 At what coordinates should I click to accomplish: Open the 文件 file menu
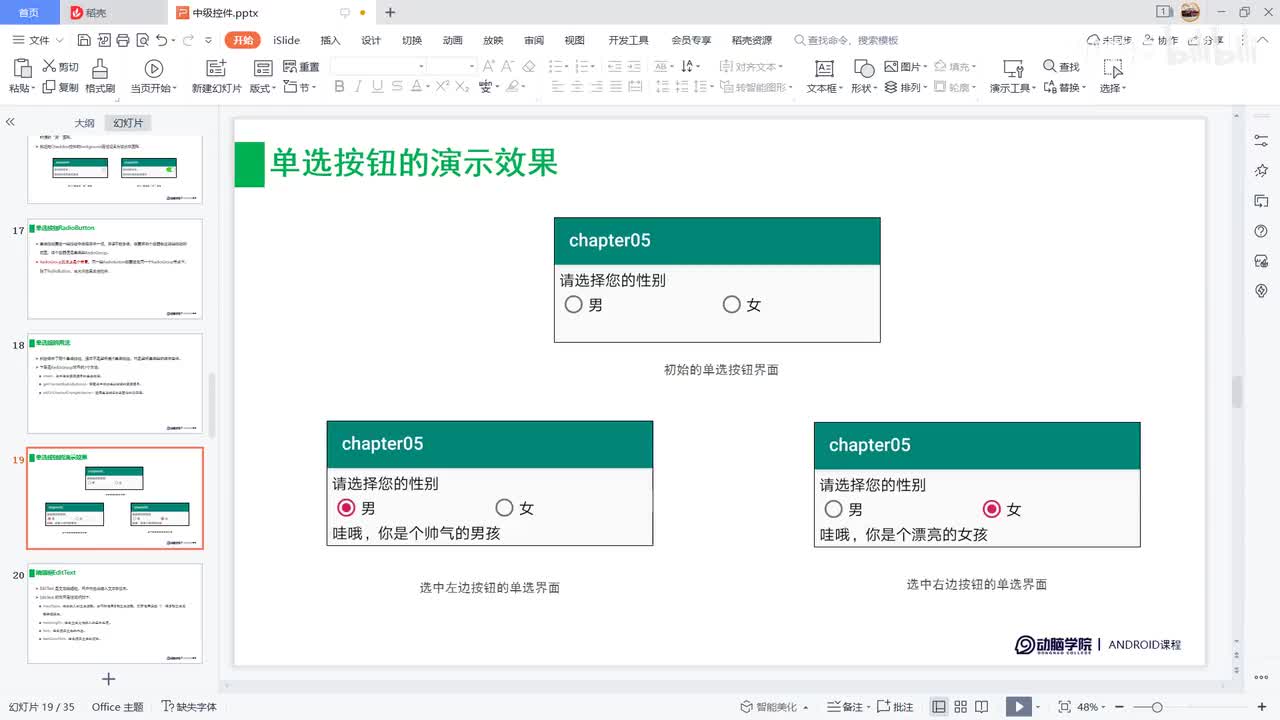38,40
